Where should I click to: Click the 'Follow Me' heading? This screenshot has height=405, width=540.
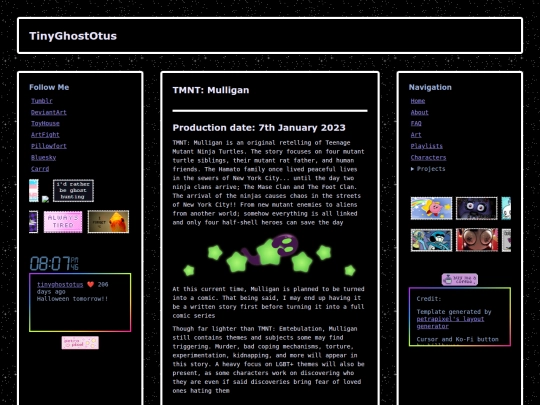(49, 87)
